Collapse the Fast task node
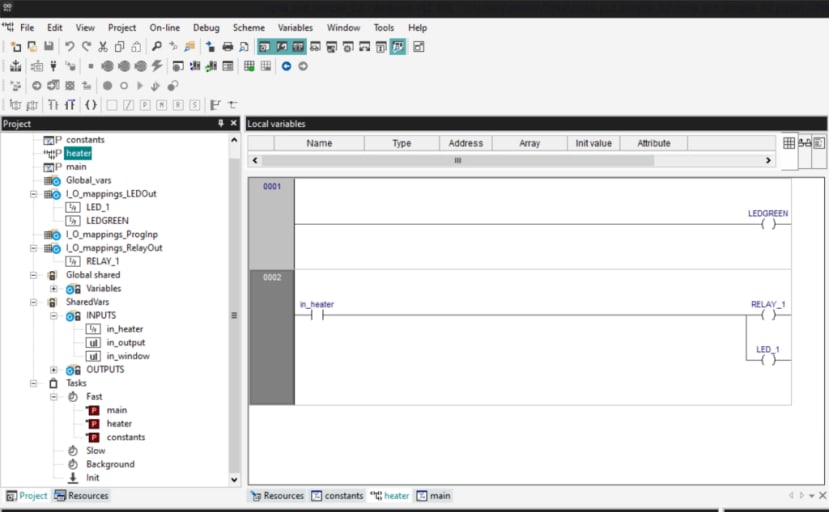Image resolution: width=829 pixels, height=512 pixels. point(53,397)
